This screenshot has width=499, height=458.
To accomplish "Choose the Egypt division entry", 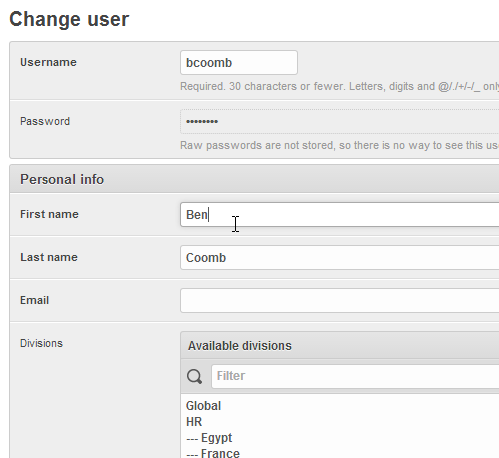I will (209, 438).
